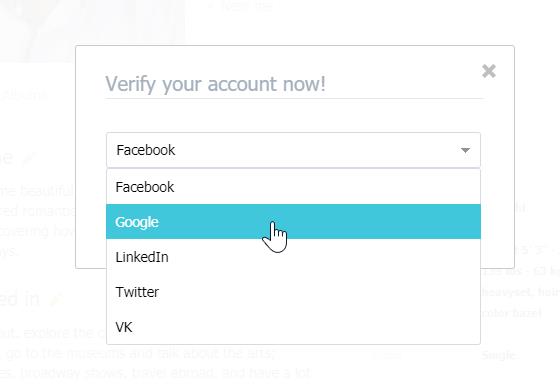Click the faded color hazel text
Image resolution: width=560 pixels, height=391 pixels.
click(511, 313)
